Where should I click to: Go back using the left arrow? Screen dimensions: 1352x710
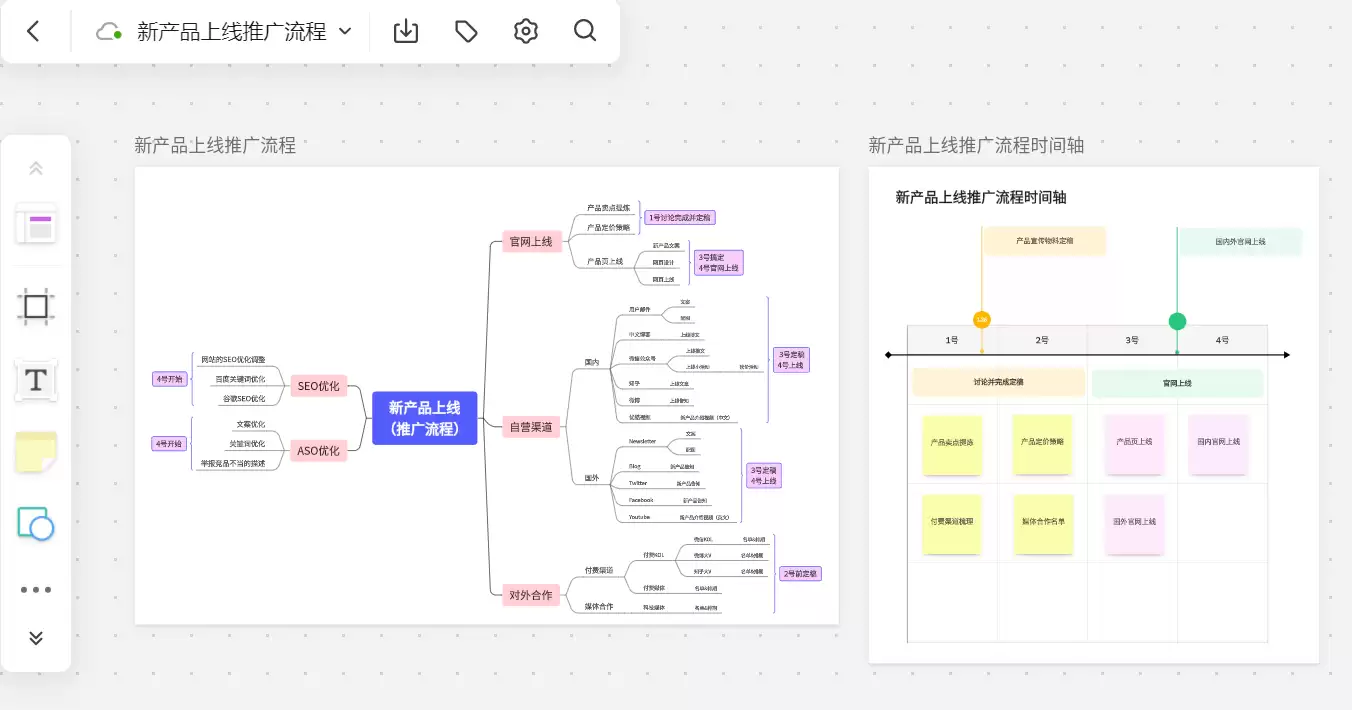(33, 31)
